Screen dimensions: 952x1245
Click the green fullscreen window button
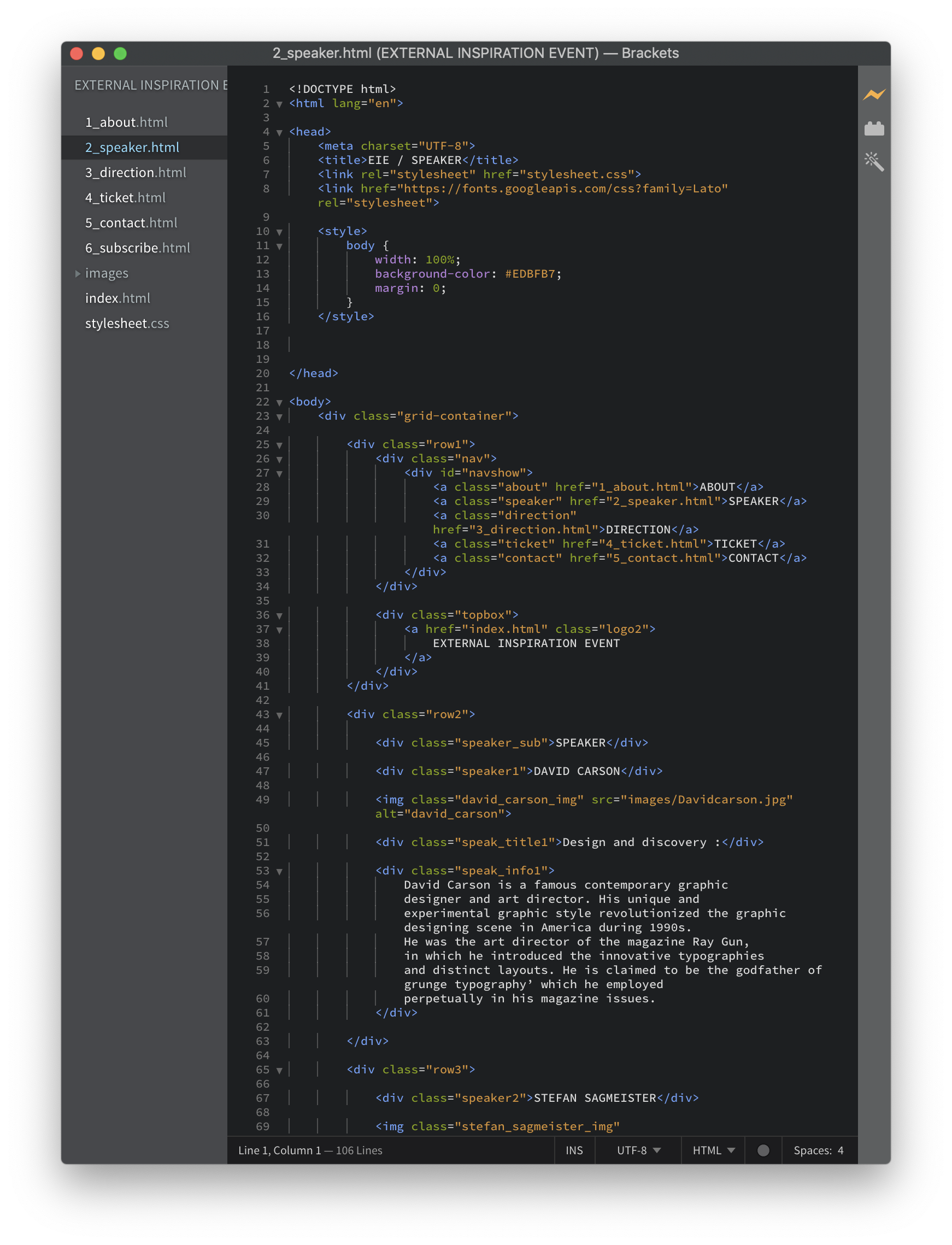pyautogui.click(x=120, y=54)
